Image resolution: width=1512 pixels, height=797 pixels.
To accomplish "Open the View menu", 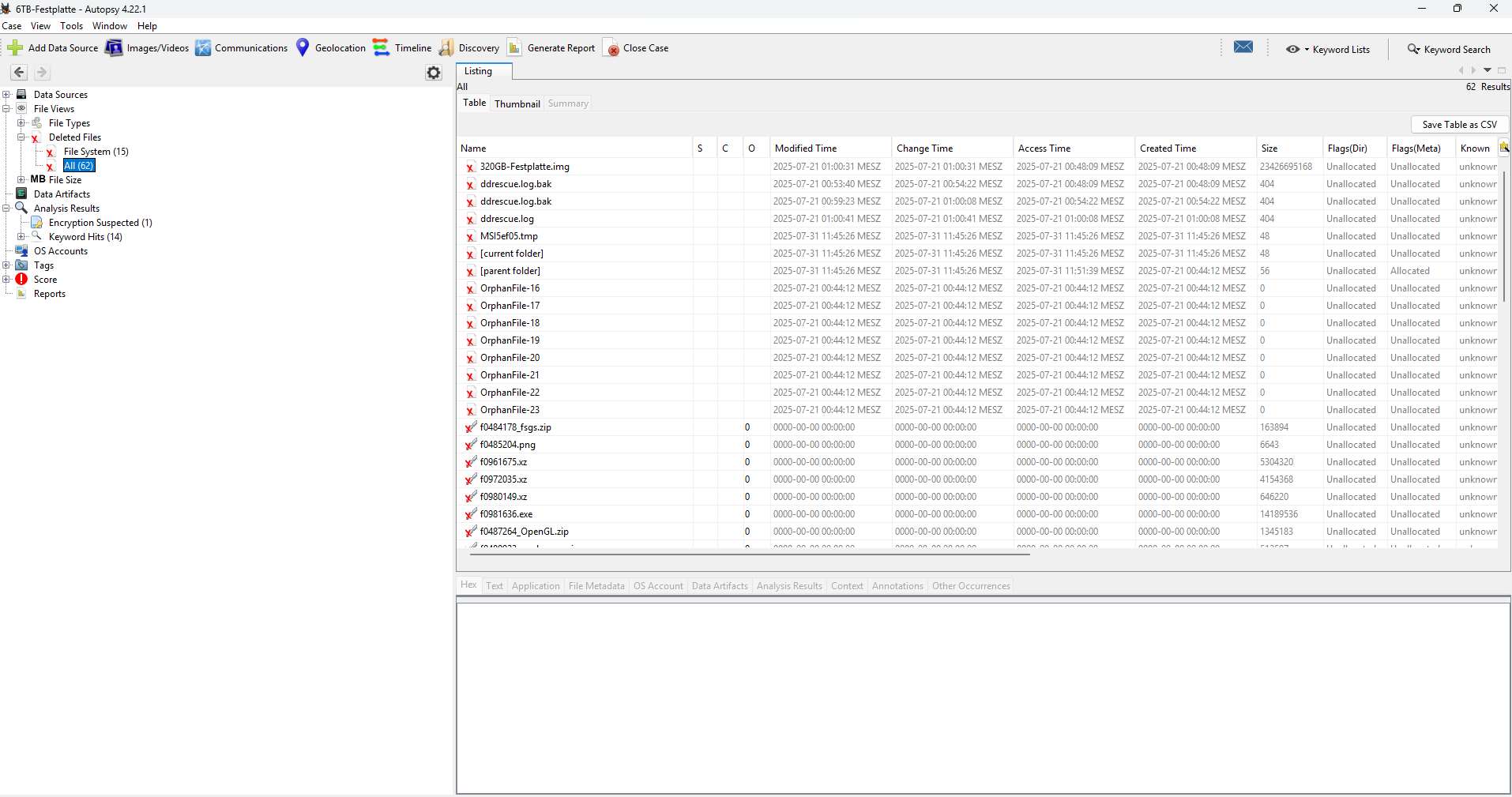I will 40,26.
